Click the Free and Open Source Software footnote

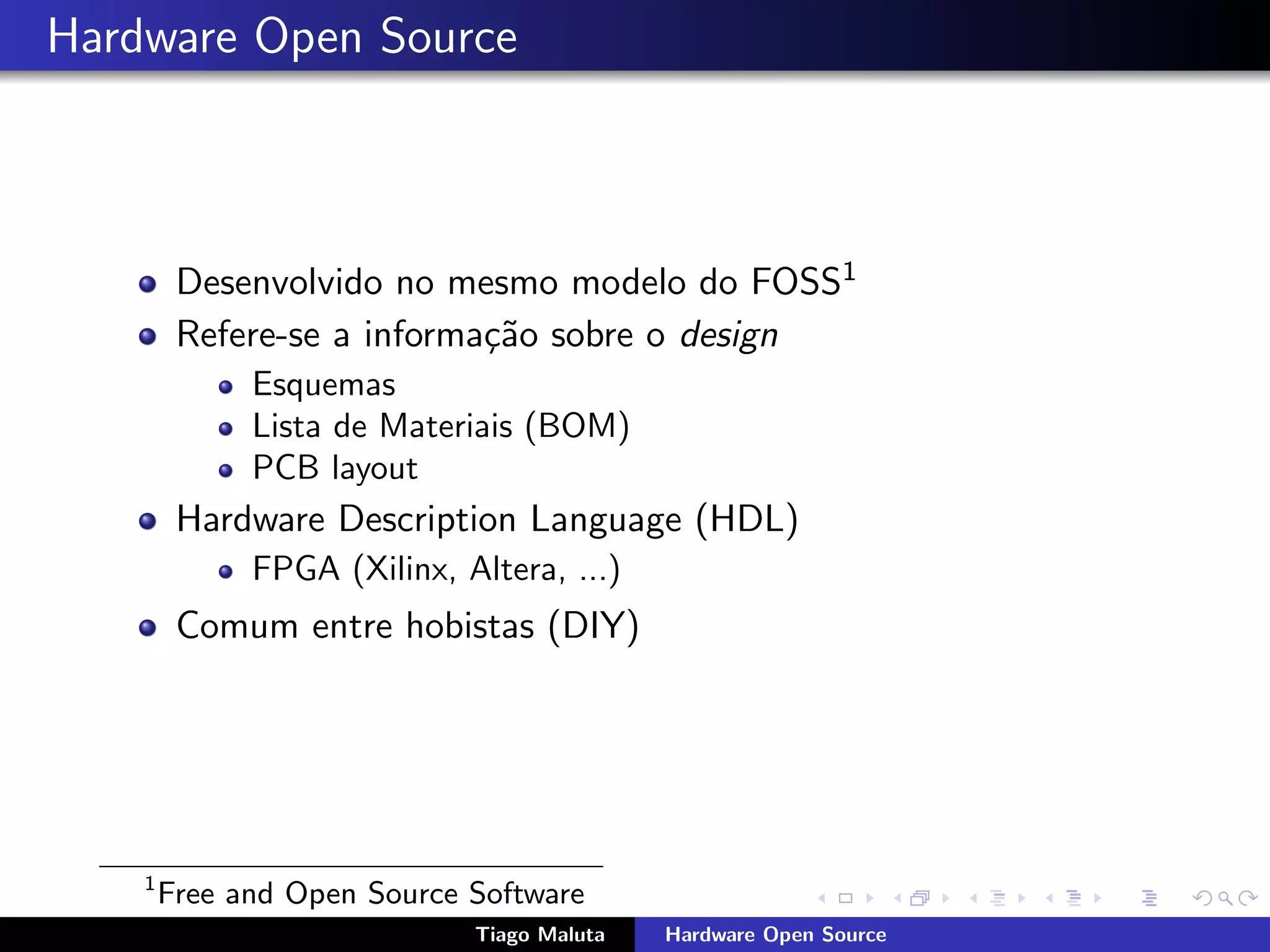click(x=371, y=893)
